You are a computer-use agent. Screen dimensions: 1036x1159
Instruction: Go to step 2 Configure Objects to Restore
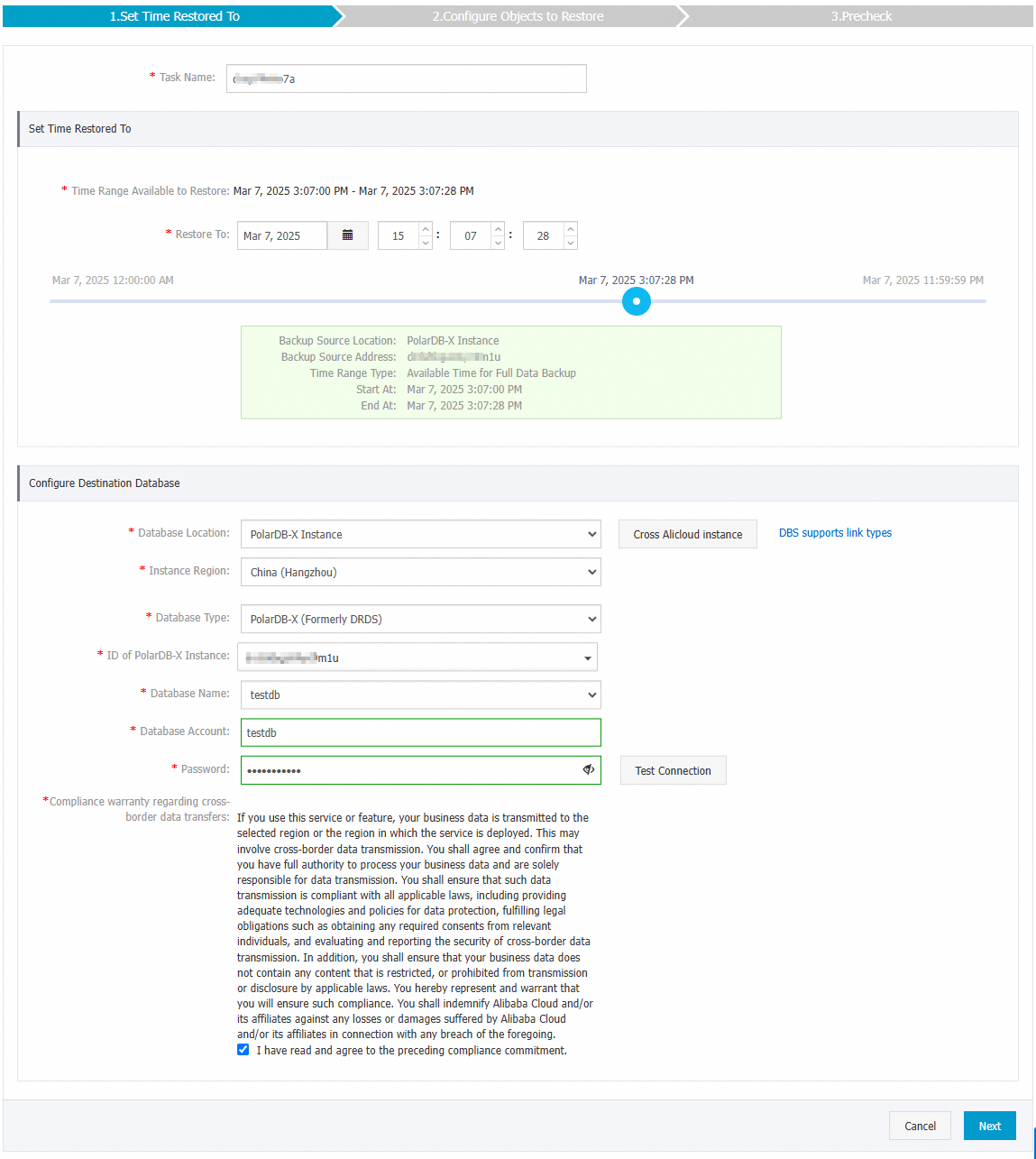(518, 16)
